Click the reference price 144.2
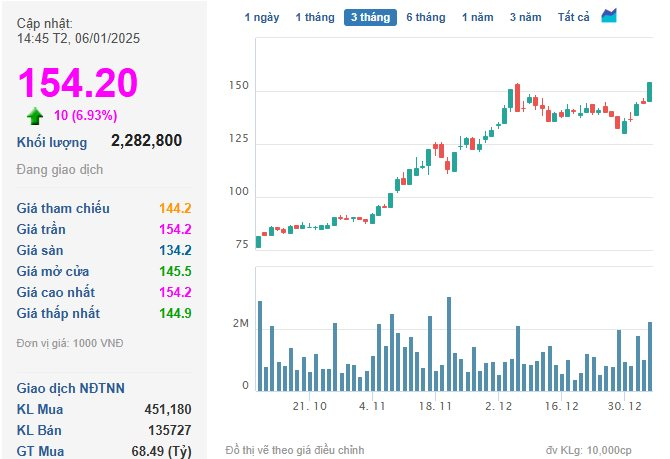Viewport: 670px width, 459px height. tap(175, 208)
